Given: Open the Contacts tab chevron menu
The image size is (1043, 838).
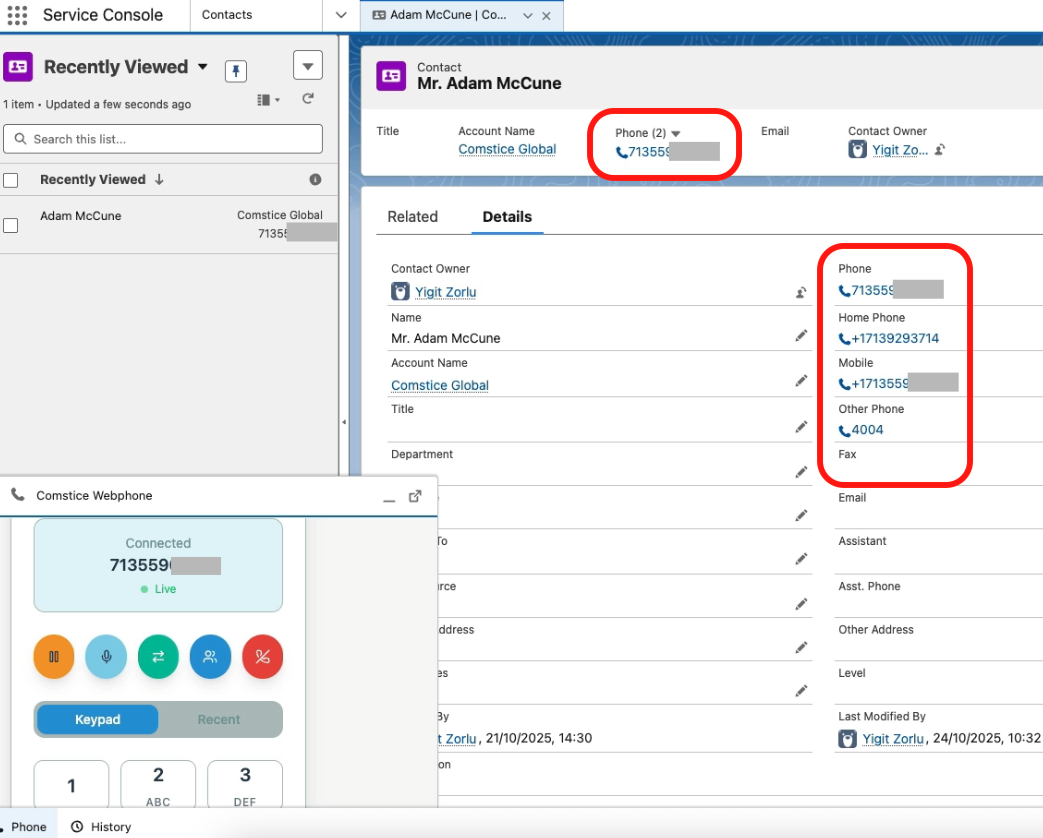Looking at the screenshot, I should [340, 15].
